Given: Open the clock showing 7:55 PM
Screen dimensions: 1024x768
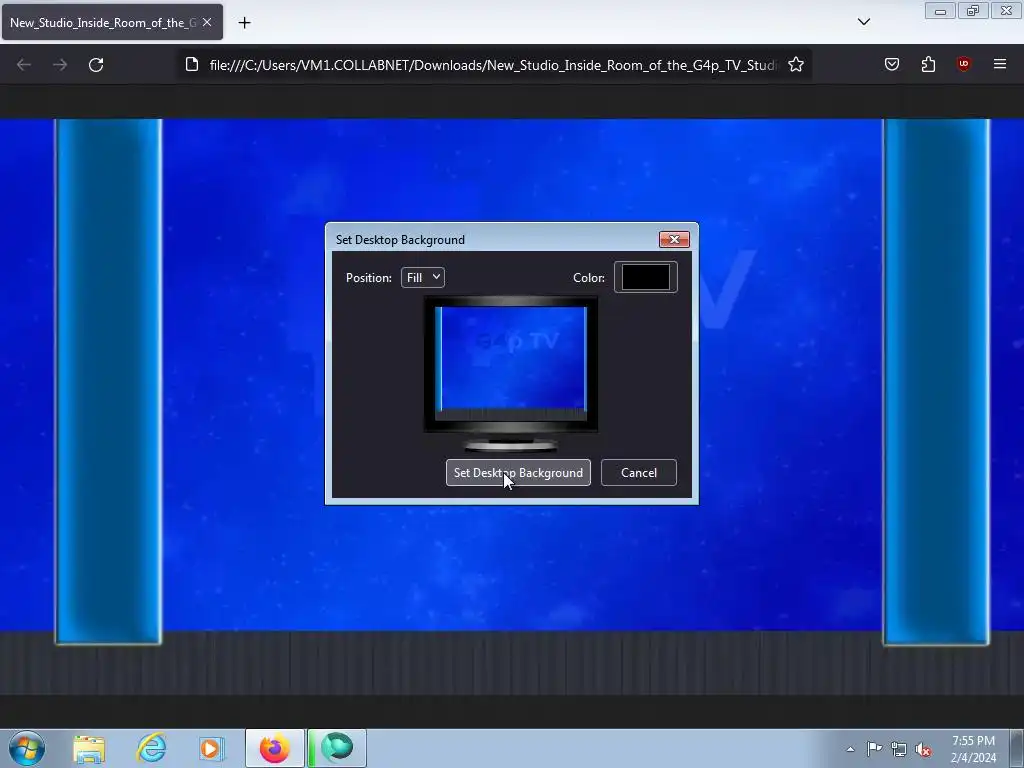Looking at the screenshot, I should coord(973,749).
